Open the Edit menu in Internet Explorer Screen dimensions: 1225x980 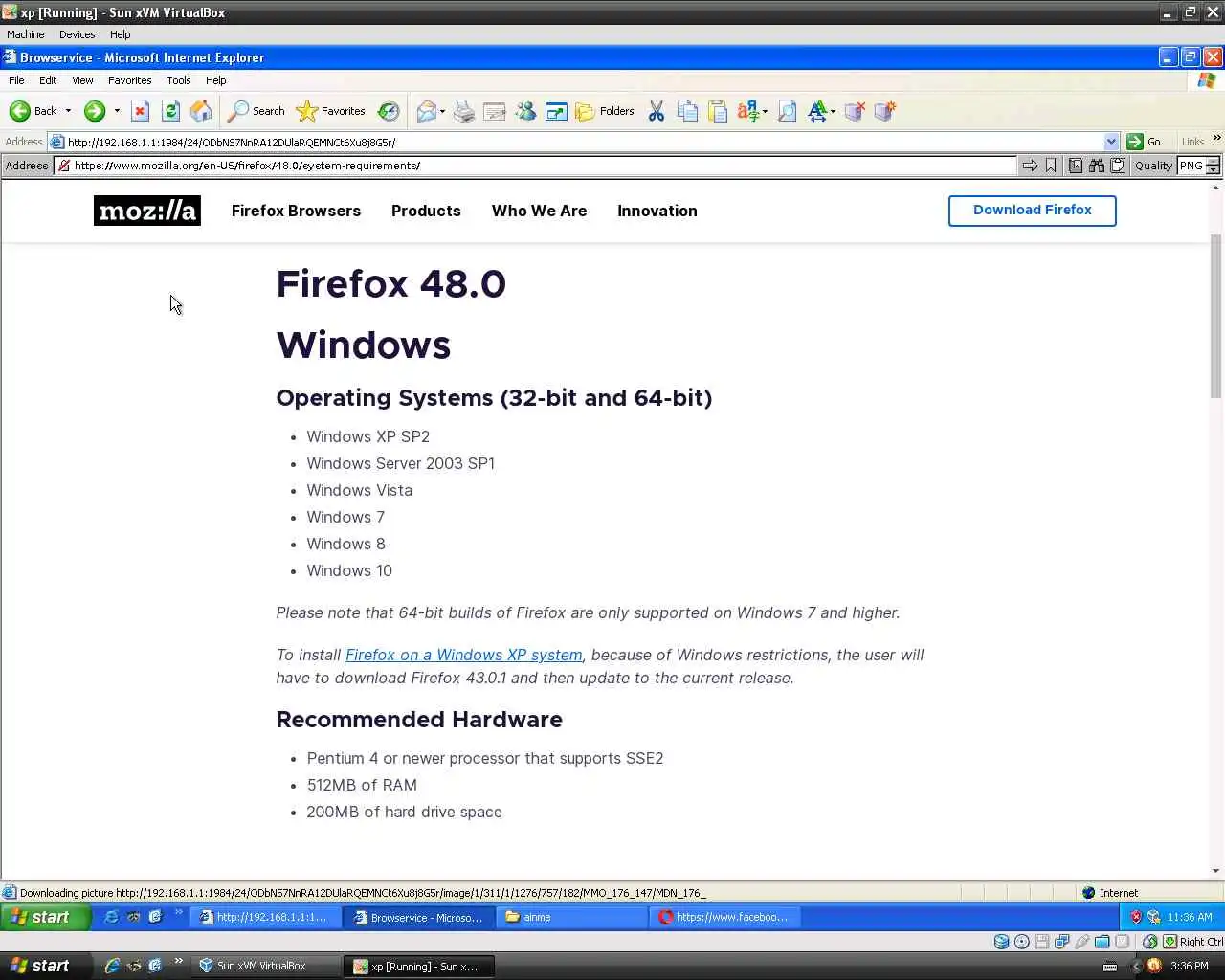point(48,80)
